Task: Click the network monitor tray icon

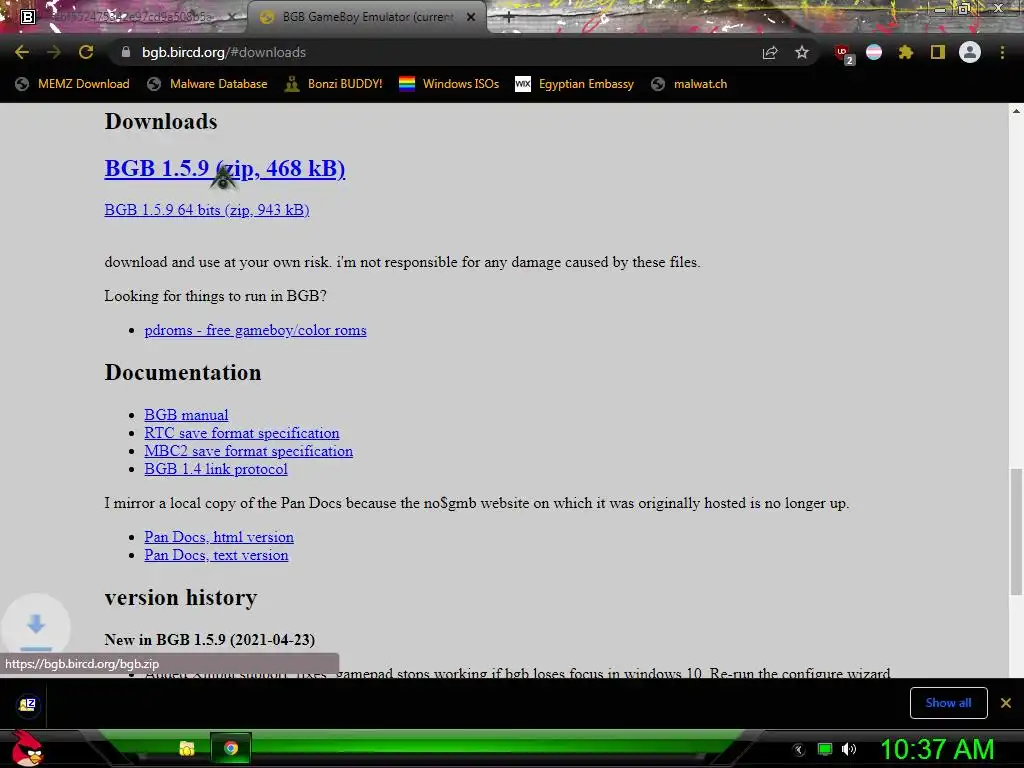Action: coord(825,749)
